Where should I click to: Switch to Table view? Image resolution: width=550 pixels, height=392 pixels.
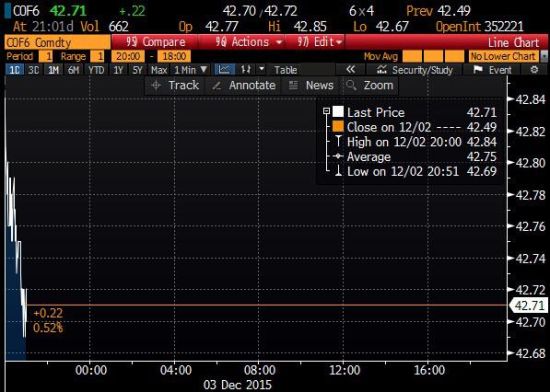tap(286, 70)
